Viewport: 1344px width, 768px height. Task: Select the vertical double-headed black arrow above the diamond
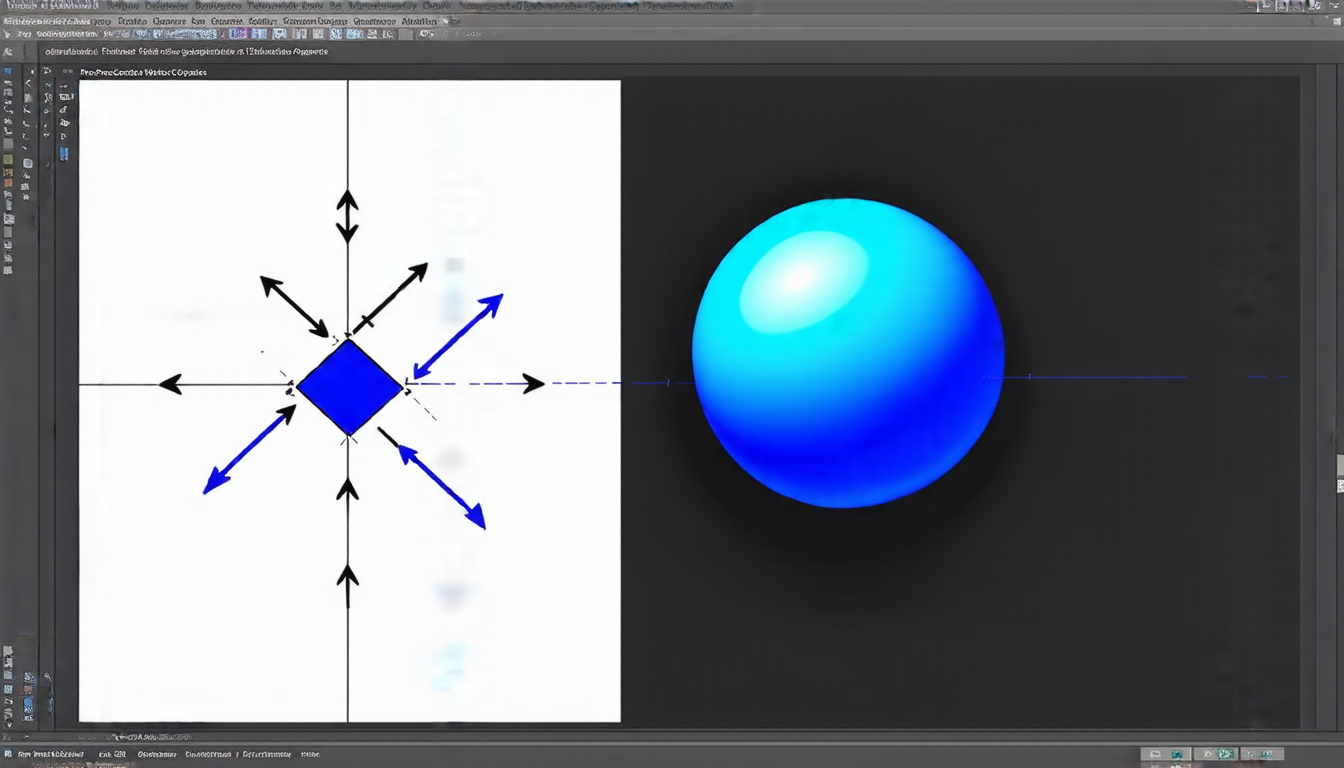(x=347, y=216)
